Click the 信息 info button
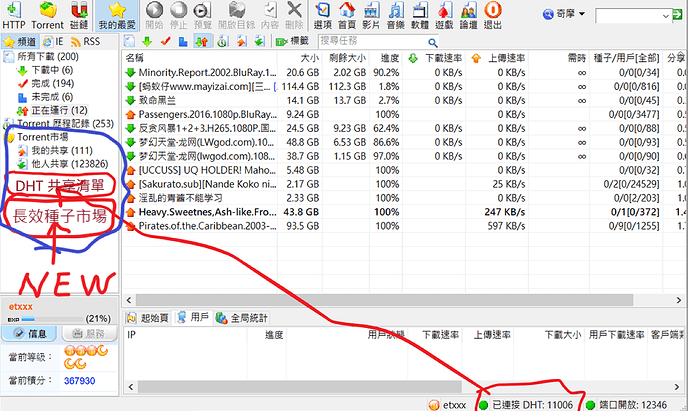The height and width of the screenshot is (411, 690). [29, 334]
